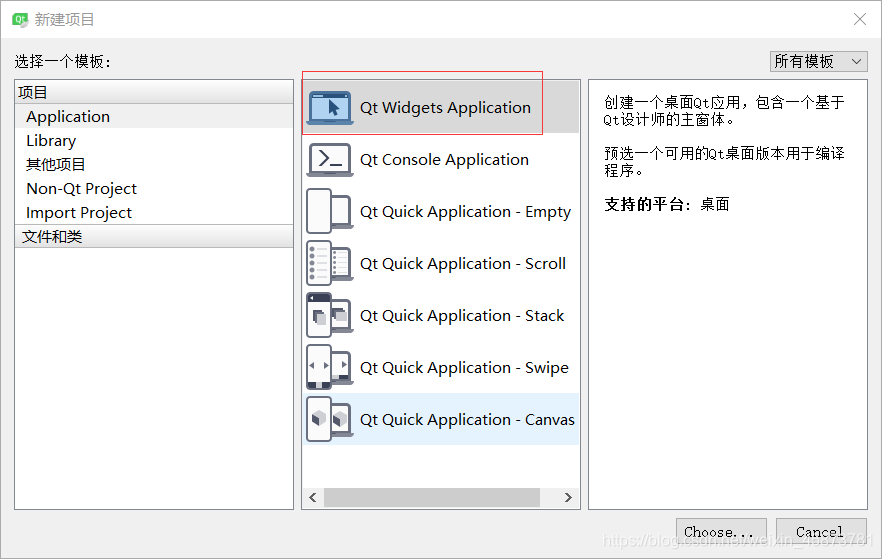
Task: Click the Qt Quick Application Empty icon
Action: click(330, 211)
